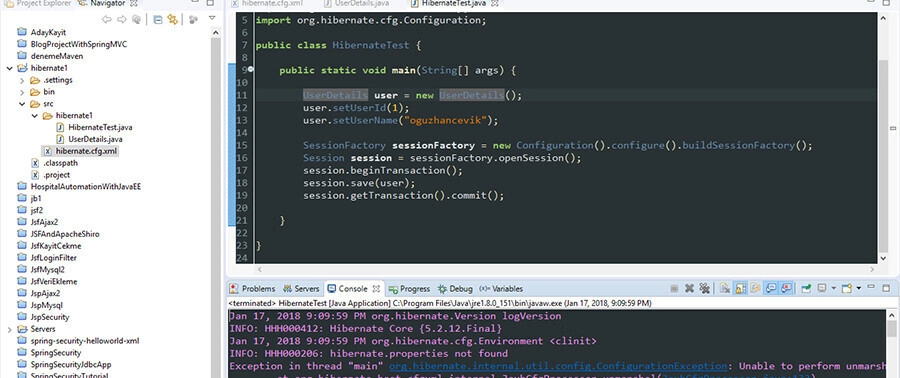Click the Remove Launch icon in Console
900x378 pixels.
click(689, 289)
